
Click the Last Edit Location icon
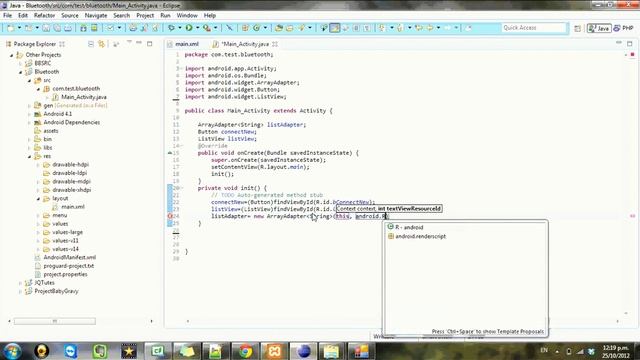click(419, 28)
